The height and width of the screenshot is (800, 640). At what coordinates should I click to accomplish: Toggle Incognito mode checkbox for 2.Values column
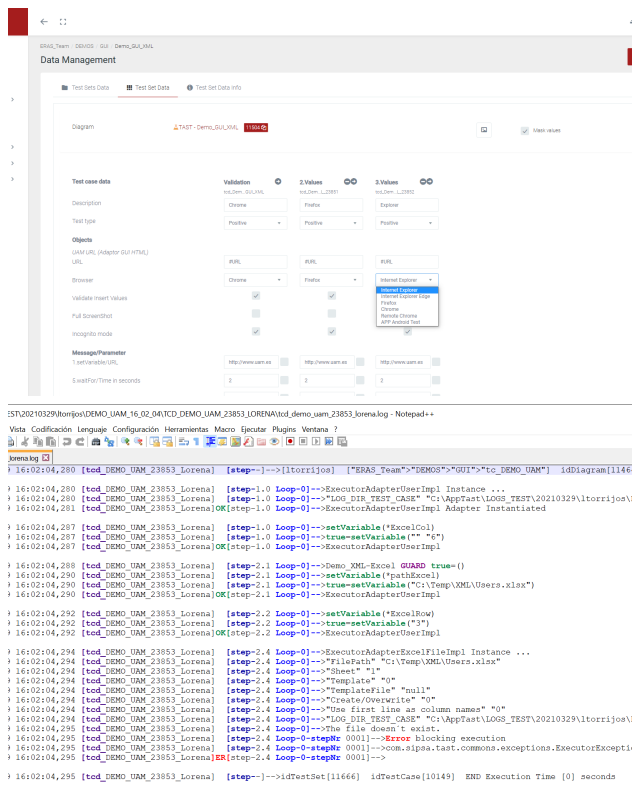pyautogui.click(x=331, y=331)
